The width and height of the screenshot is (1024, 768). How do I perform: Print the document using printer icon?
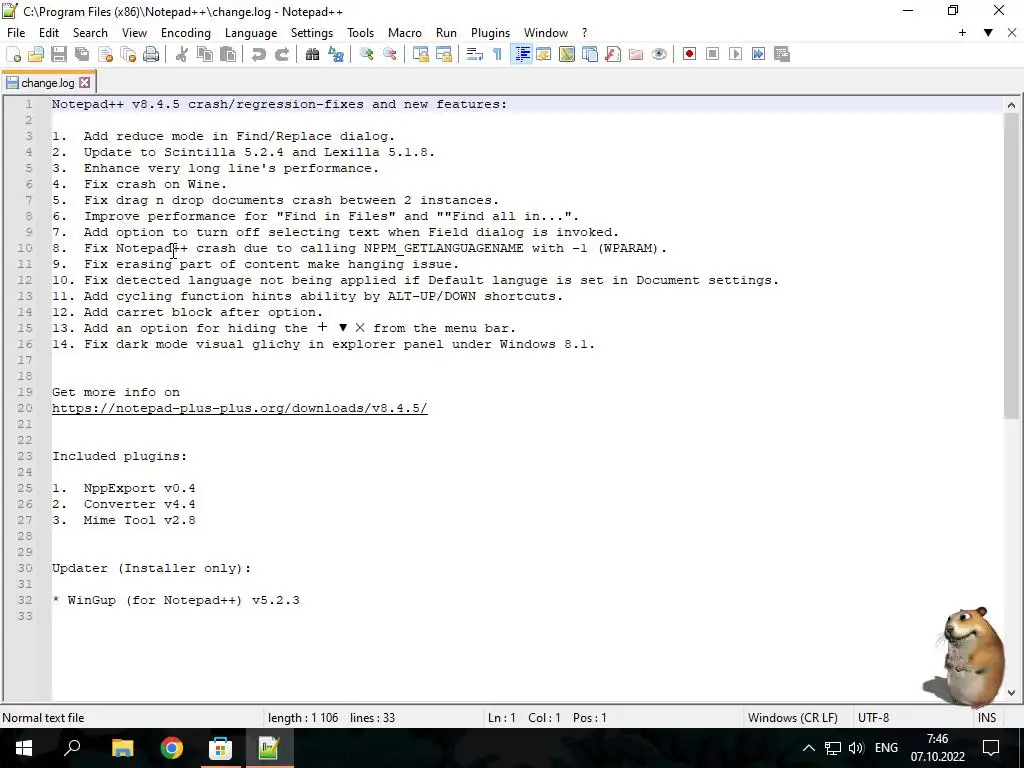151,54
